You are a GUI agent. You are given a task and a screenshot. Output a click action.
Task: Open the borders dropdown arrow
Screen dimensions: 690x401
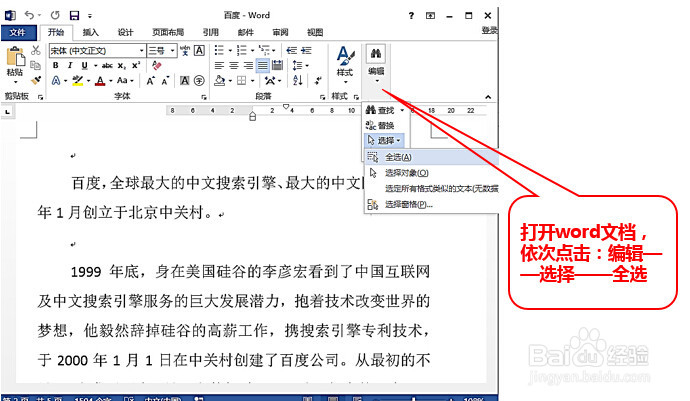click(252, 81)
